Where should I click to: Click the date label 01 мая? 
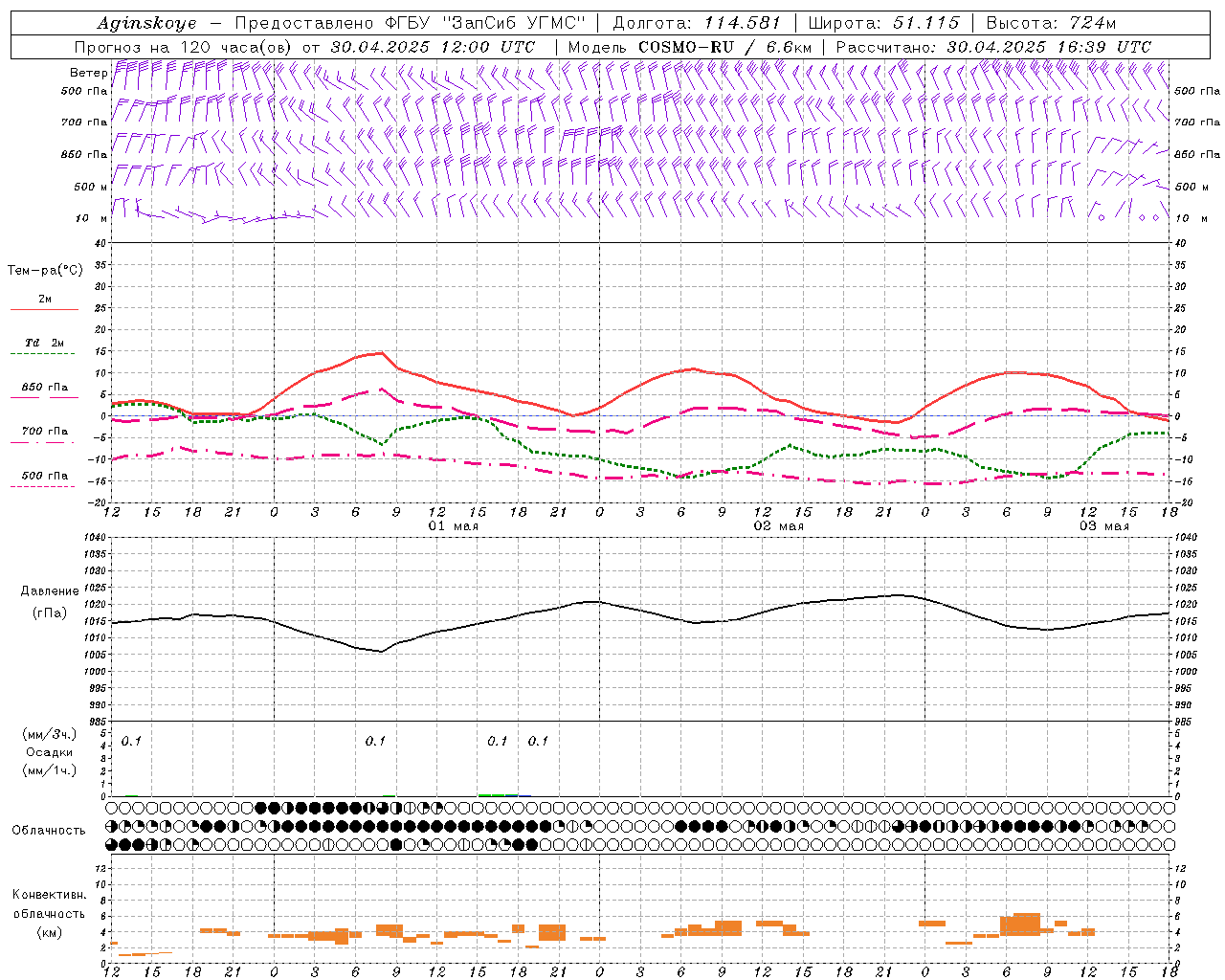(x=454, y=526)
